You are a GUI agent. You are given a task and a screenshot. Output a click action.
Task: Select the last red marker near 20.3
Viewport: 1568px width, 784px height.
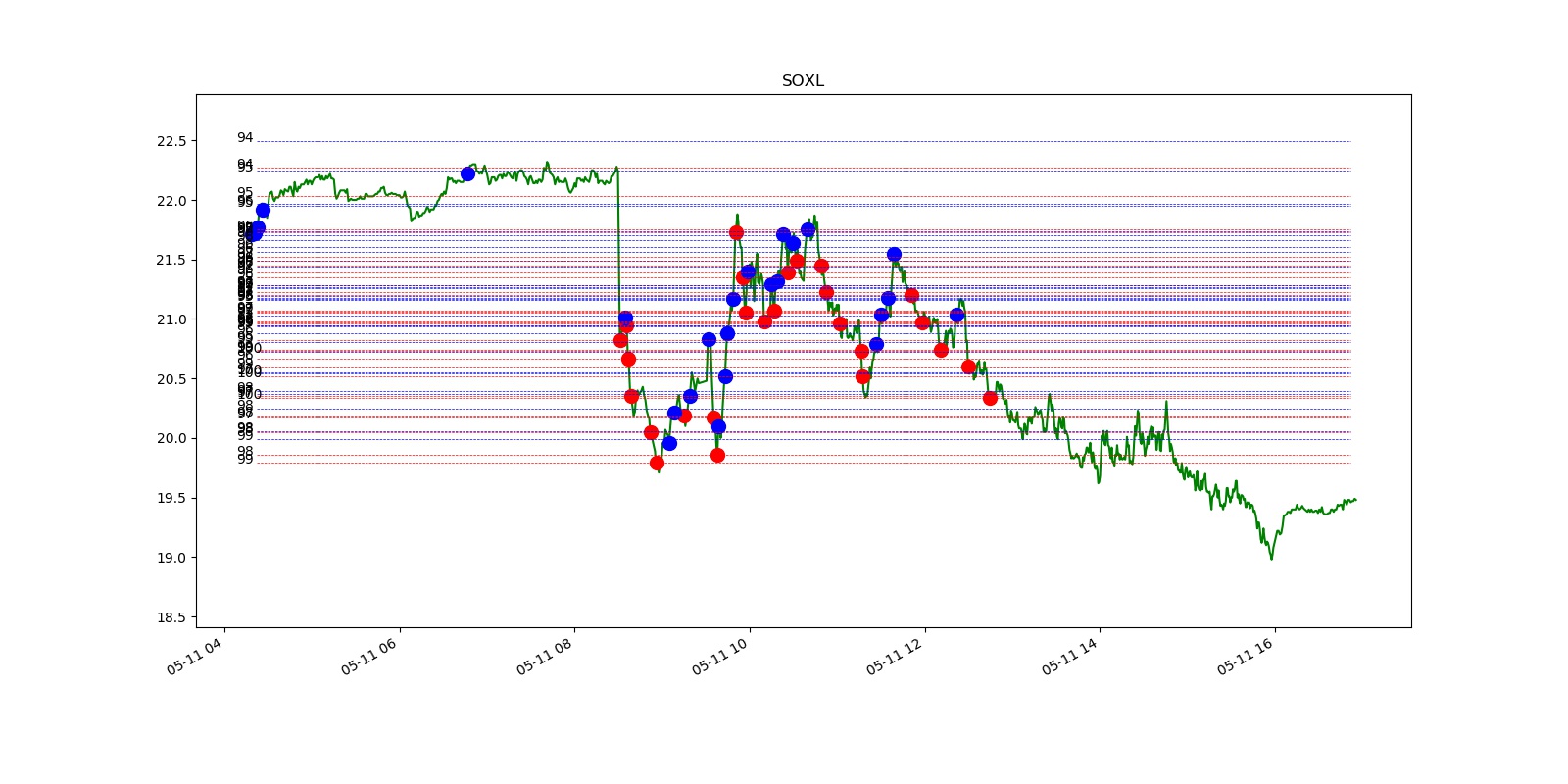pyautogui.click(x=990, y=398)
